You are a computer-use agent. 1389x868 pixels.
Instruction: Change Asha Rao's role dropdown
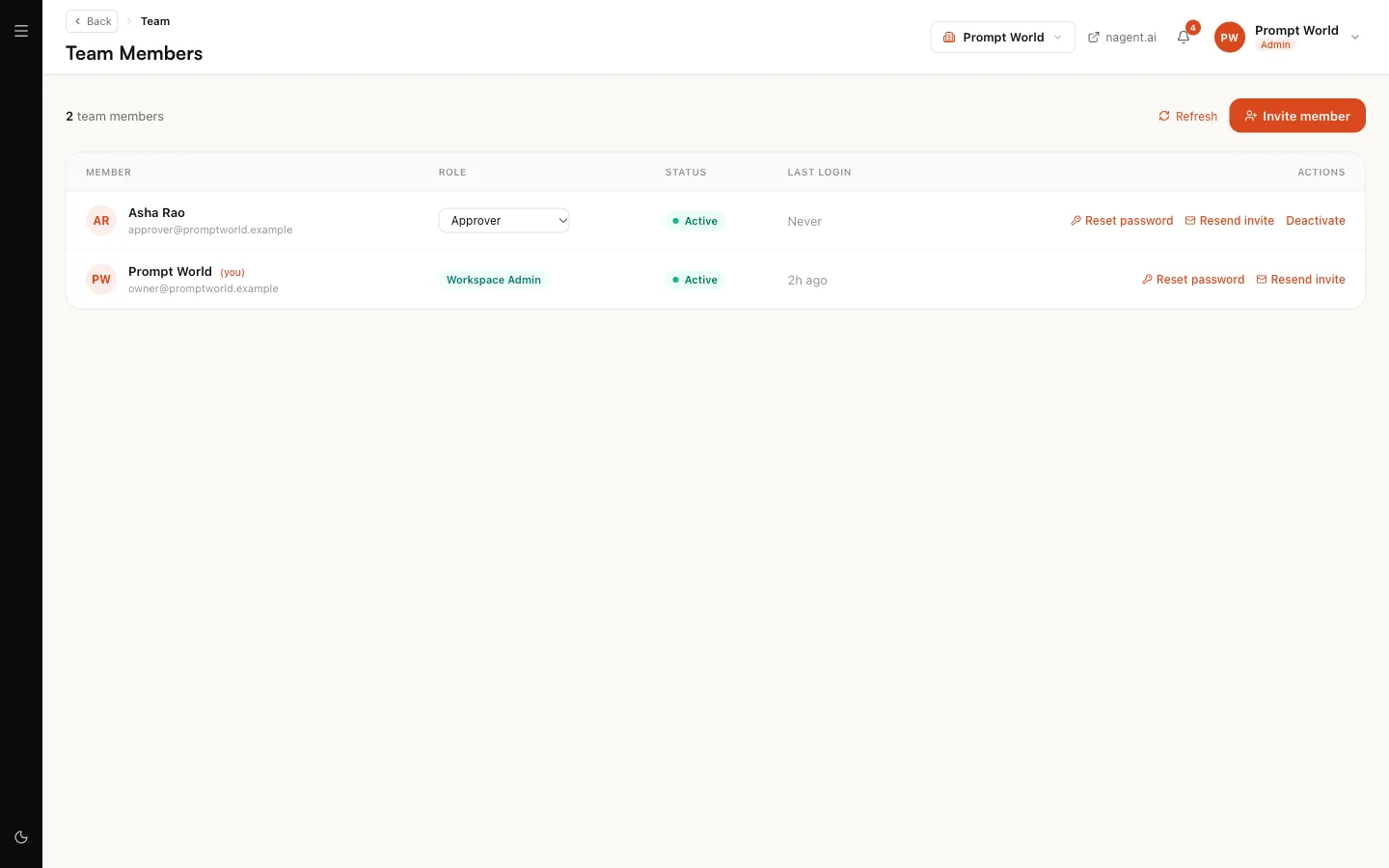pyautogui.click(x=504, y=221)
